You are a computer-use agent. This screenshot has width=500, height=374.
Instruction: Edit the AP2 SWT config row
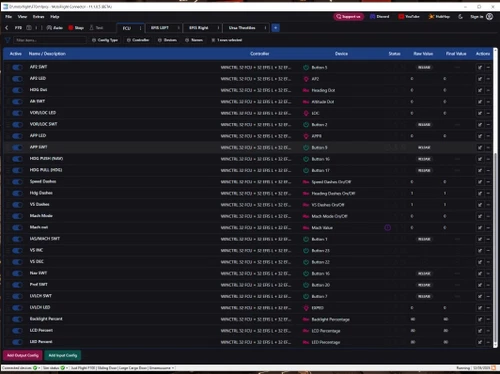480,67
